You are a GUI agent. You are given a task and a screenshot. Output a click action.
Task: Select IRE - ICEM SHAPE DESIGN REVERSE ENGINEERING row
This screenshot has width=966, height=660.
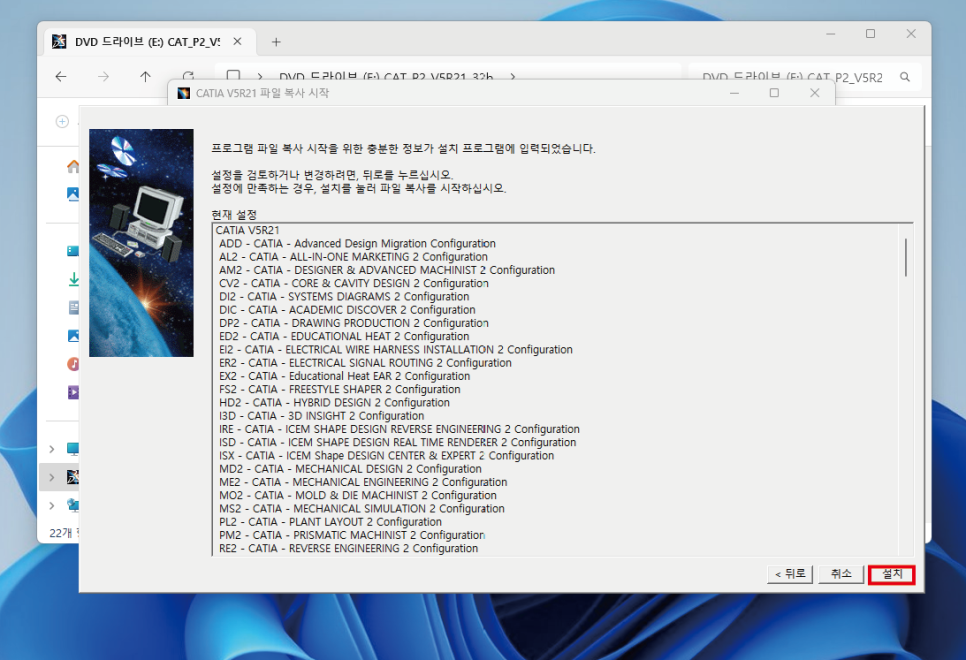(x=399, y=429)
